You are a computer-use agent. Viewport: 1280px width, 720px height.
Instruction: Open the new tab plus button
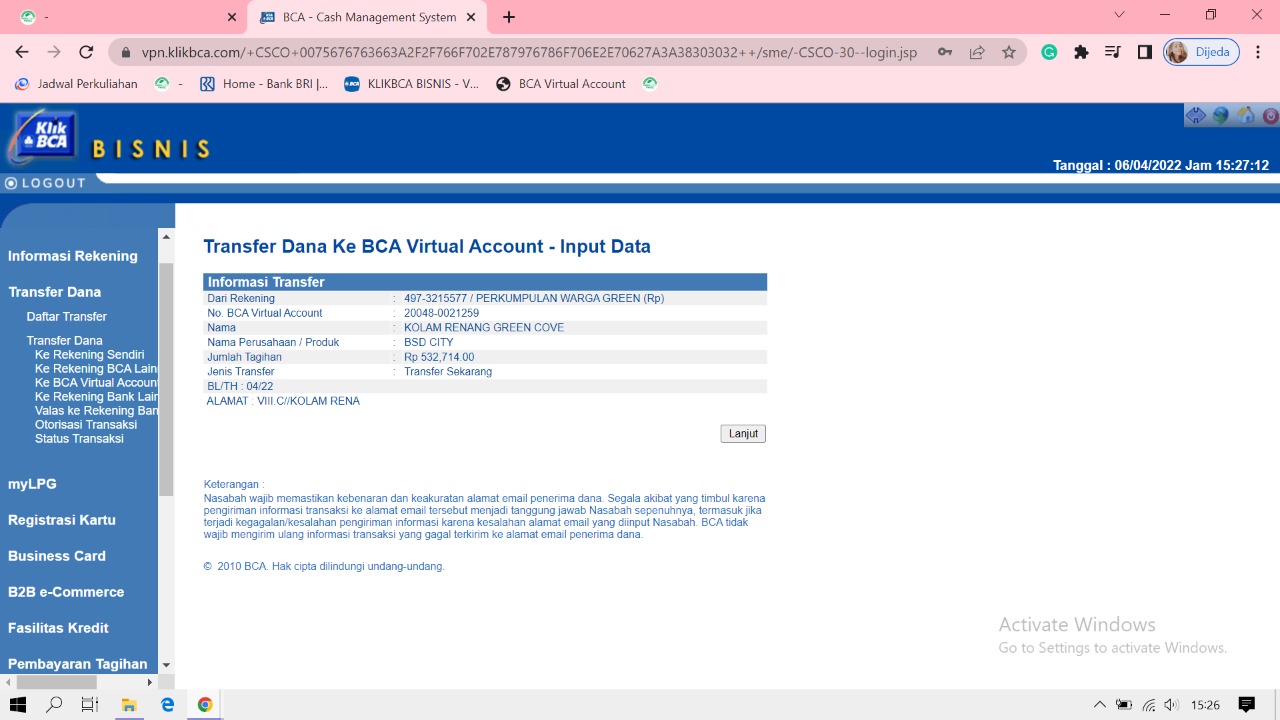pyautogui.click(x=509, y=17)
